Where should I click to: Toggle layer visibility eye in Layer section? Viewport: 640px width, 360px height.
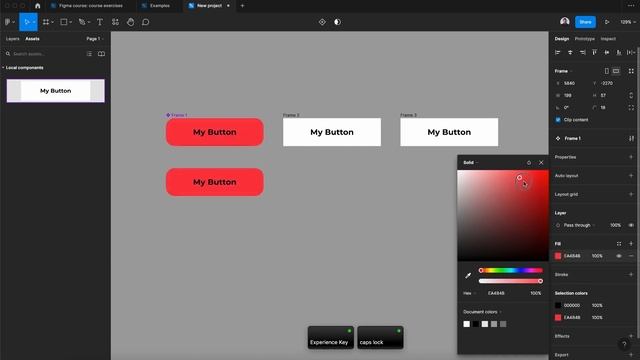point(631,225)
